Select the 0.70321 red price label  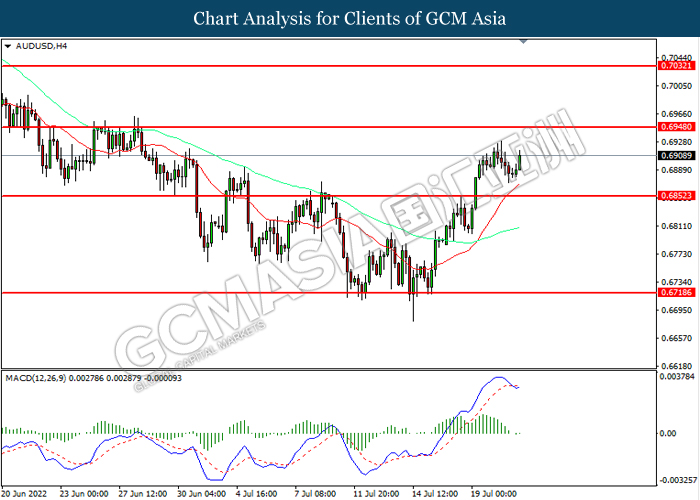point(677,66)
